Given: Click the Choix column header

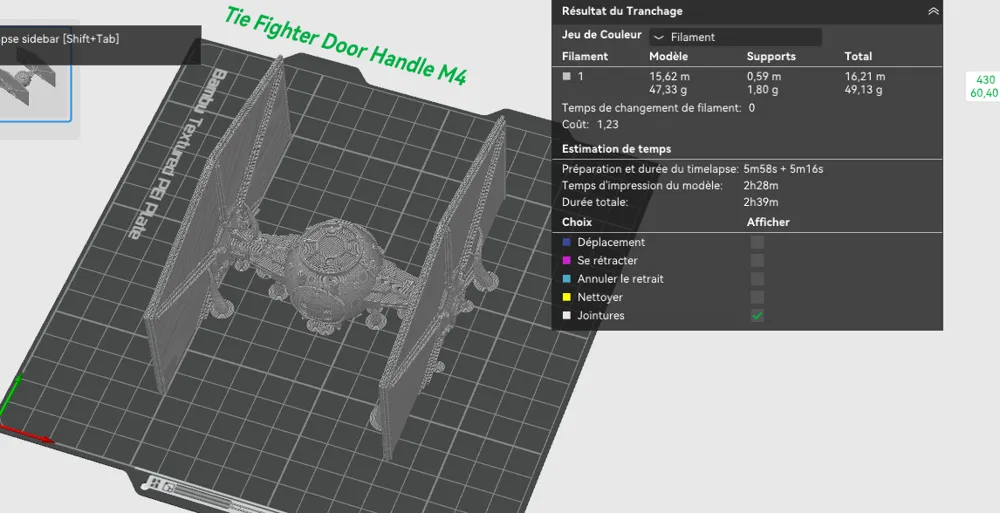Looking at the screenshot, I should pos(577,222).
